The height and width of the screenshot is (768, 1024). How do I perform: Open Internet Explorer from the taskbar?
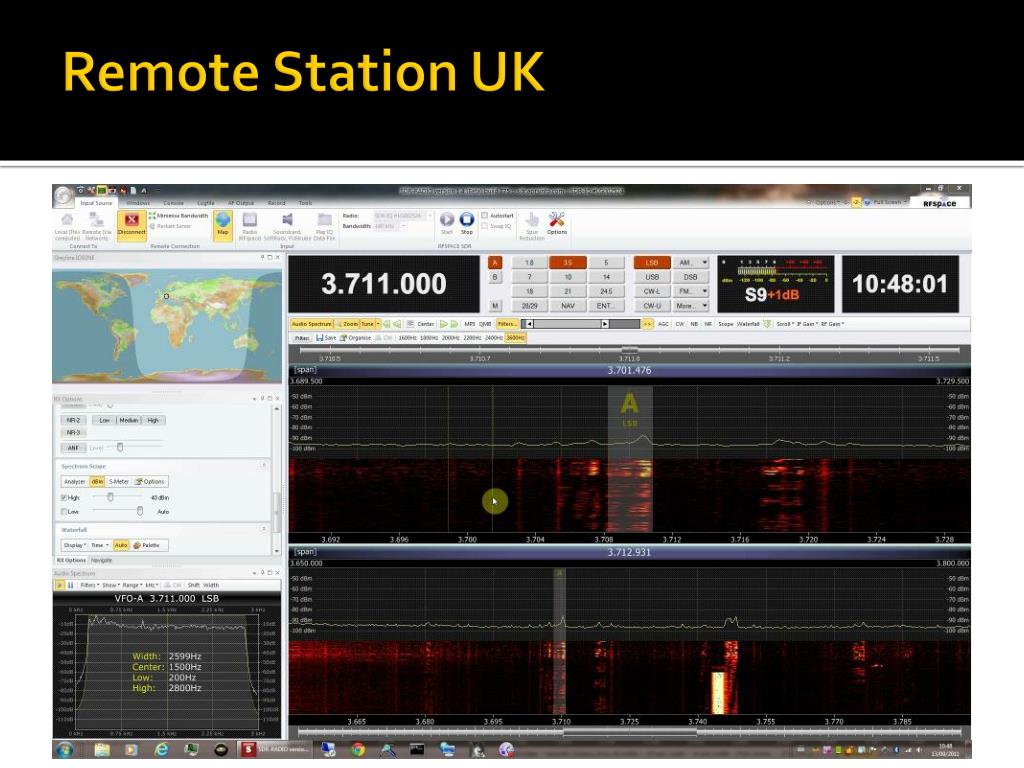click(x=161, y=750)
